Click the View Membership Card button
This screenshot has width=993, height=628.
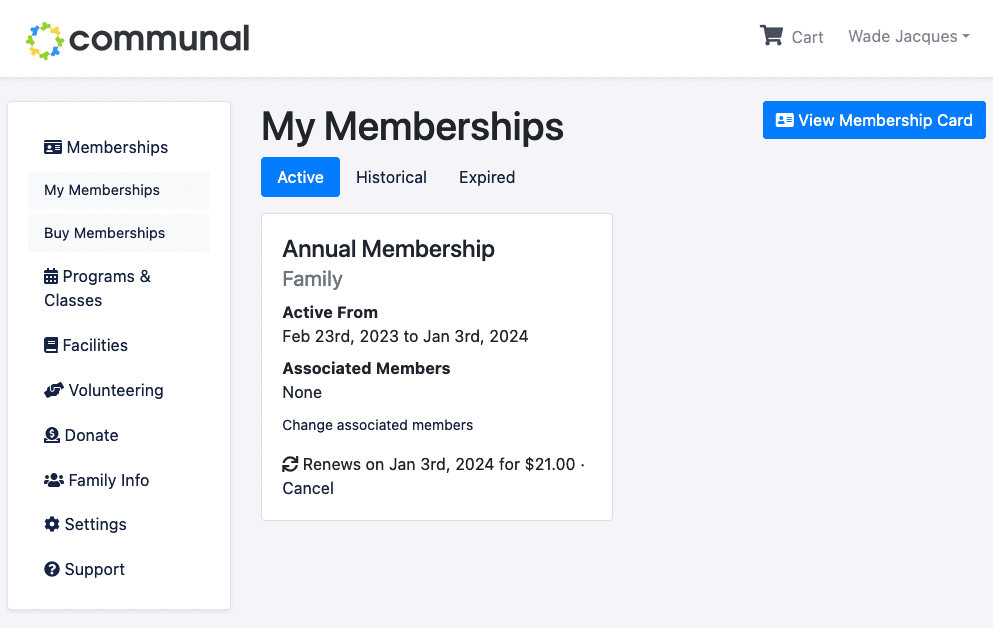click(873, 119)
